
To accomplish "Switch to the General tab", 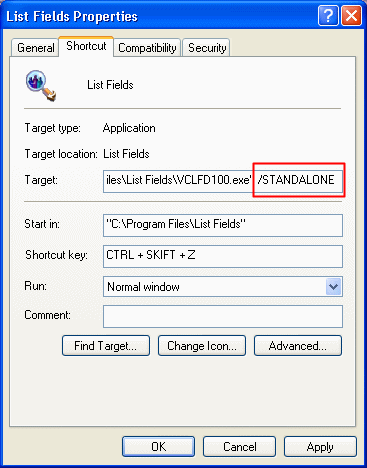I will coord(36,48).
